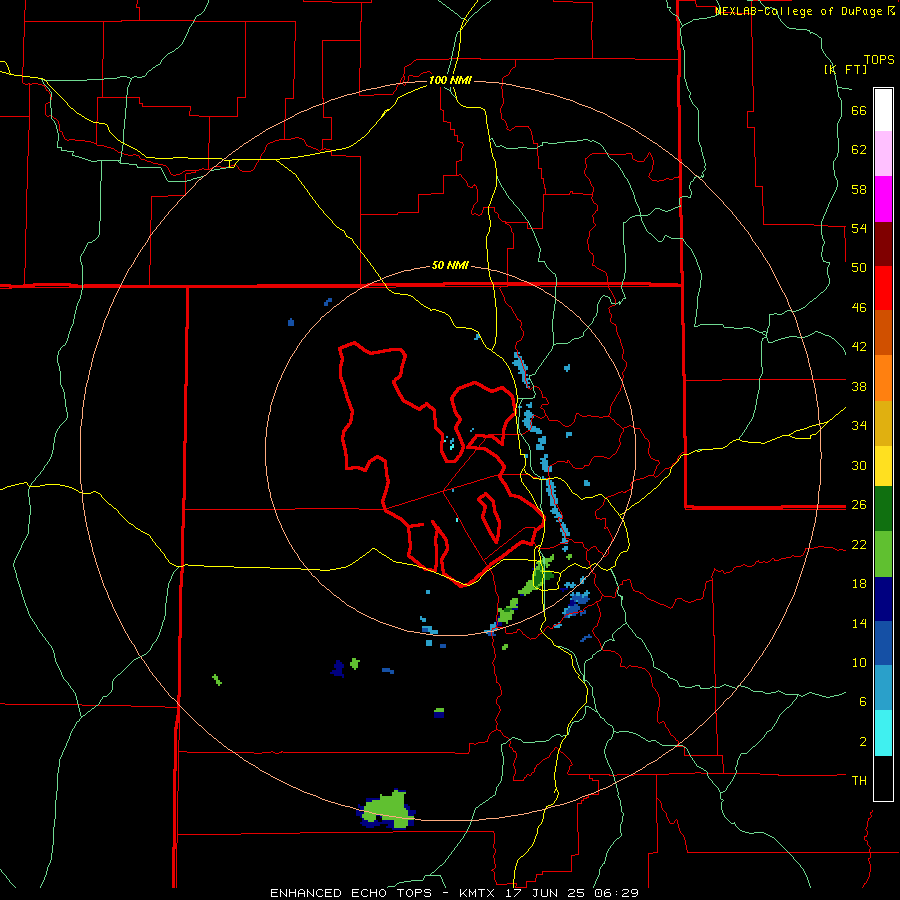Click the 'KMTX' station identifier in the caption

[x=476, y=893]
